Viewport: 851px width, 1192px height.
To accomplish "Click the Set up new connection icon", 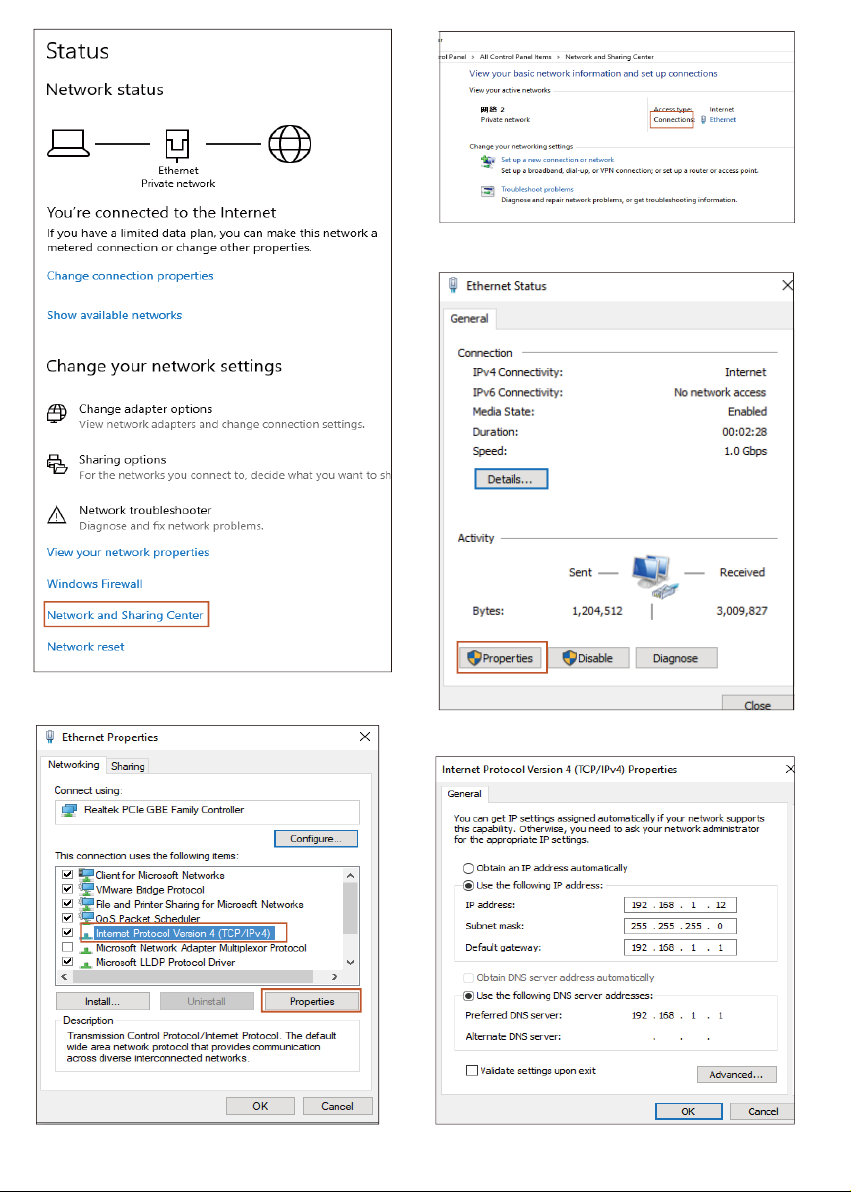I will (487, 161).
